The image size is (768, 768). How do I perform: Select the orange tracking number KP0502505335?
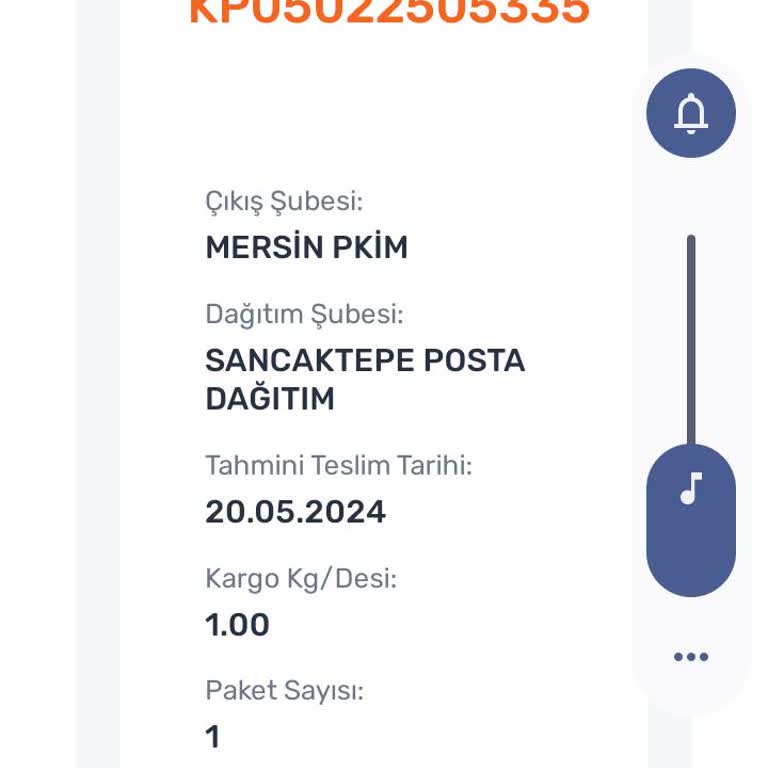click(x=389, y=12)
